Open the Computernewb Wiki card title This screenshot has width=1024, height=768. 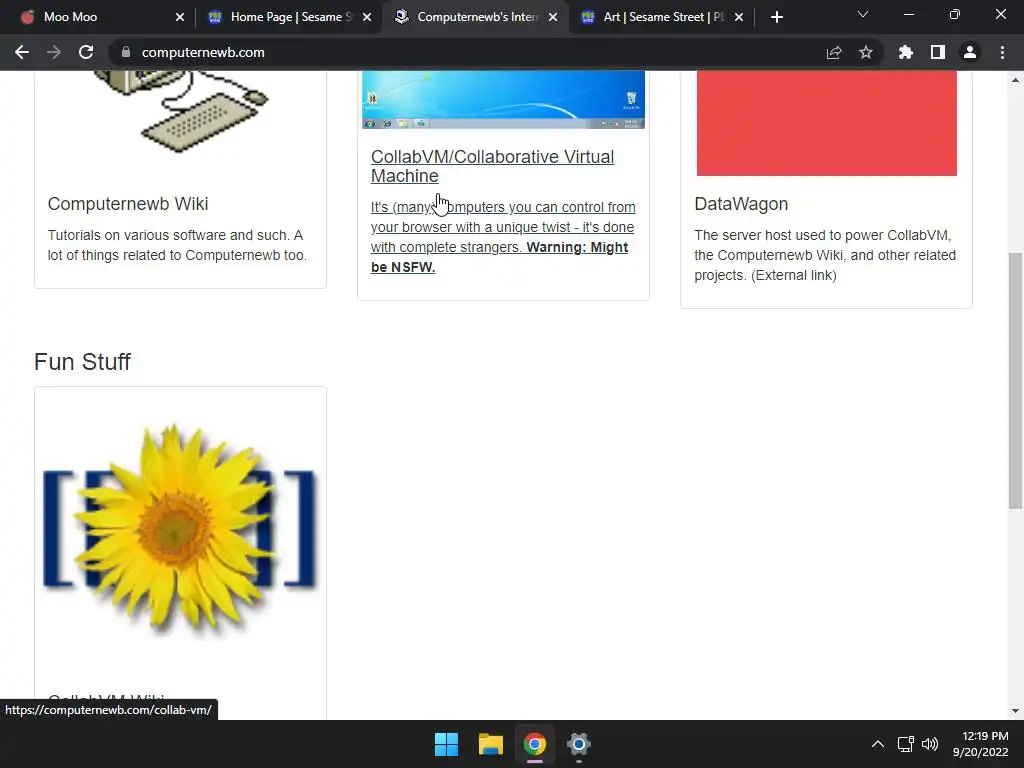(x=128, y=204)
